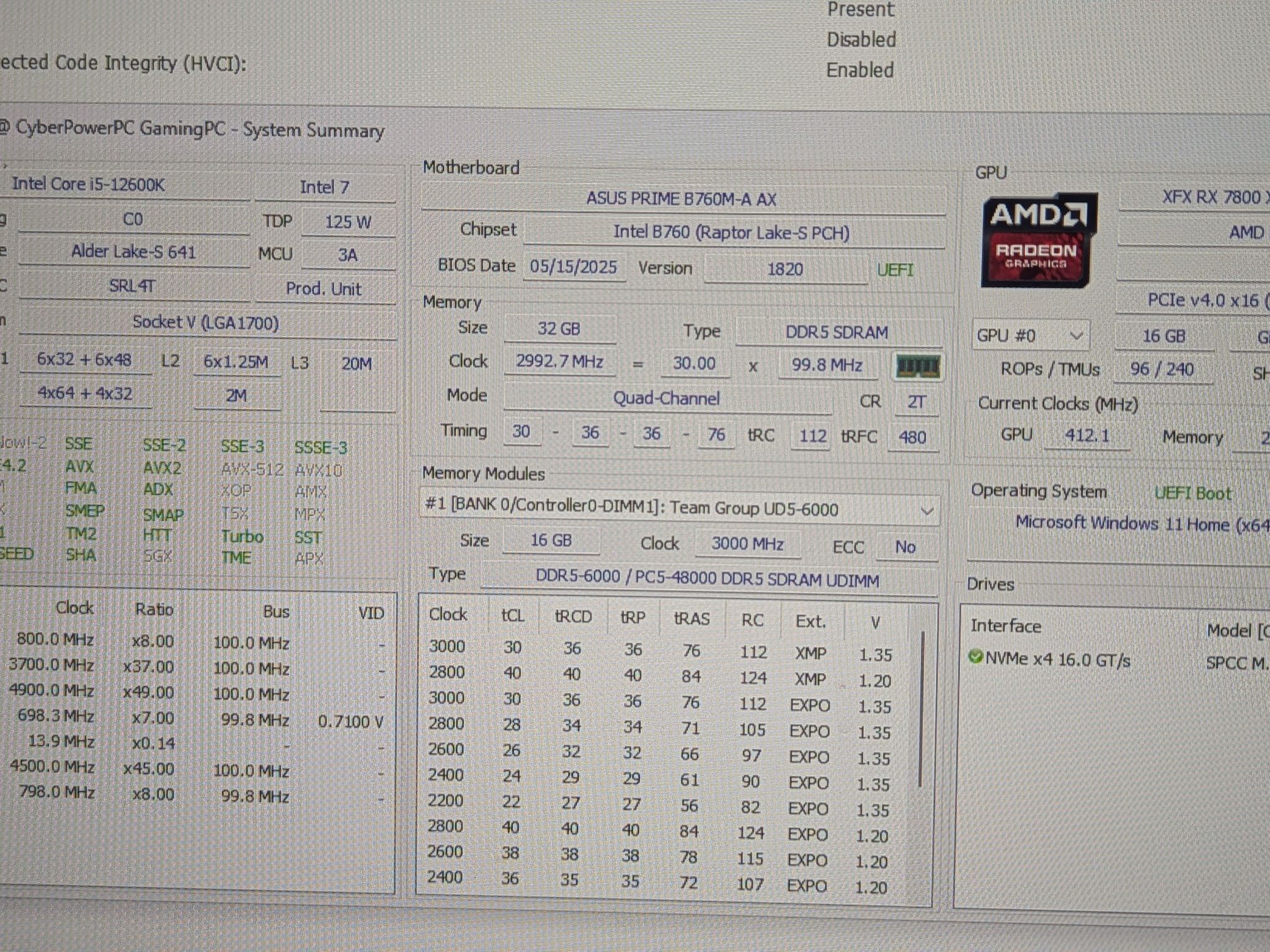Click the module clock 3000 MHz field
This screenshot has height=952, width=1270.
[748, 544]
